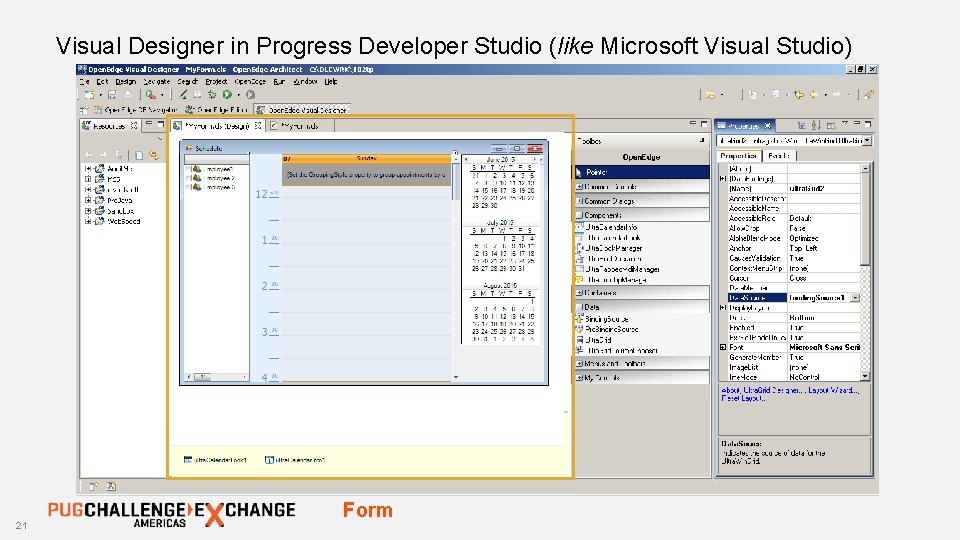Image resolution: width=960 pixels, height=540 pixels.
Task: Click the Save icon in the toolbar
Action: point(111,95)
